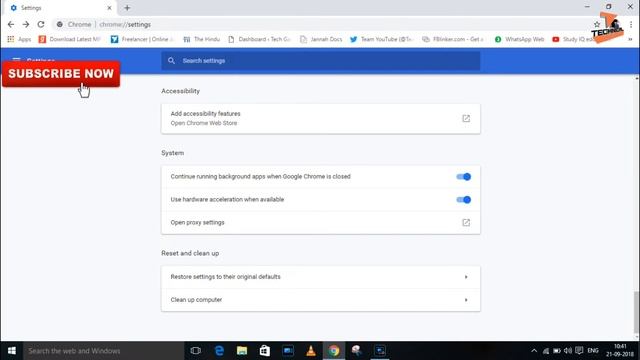The height and width of the screenshot is (360, 640).
Task: Open the Windows Start menu
Action: pyautogui.click(x=11, y=351)
